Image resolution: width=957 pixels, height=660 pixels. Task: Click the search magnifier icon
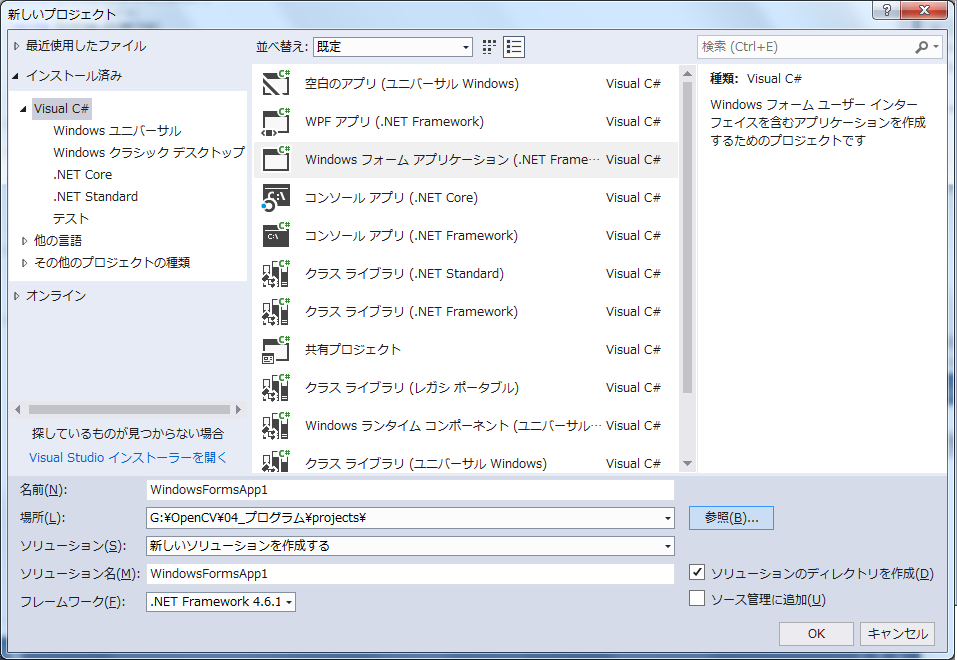[x=921, y=47]
